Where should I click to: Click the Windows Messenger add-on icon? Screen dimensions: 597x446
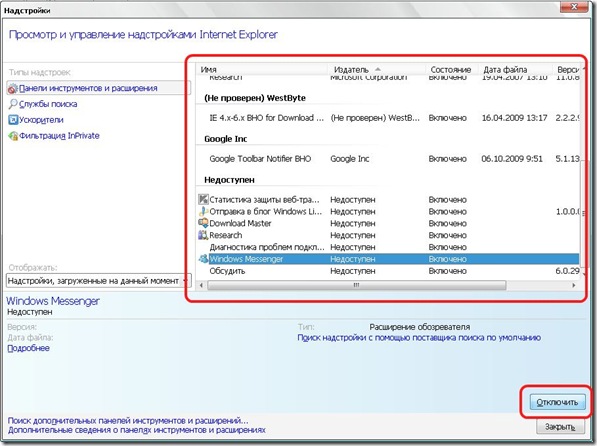[x=203, y=259]
